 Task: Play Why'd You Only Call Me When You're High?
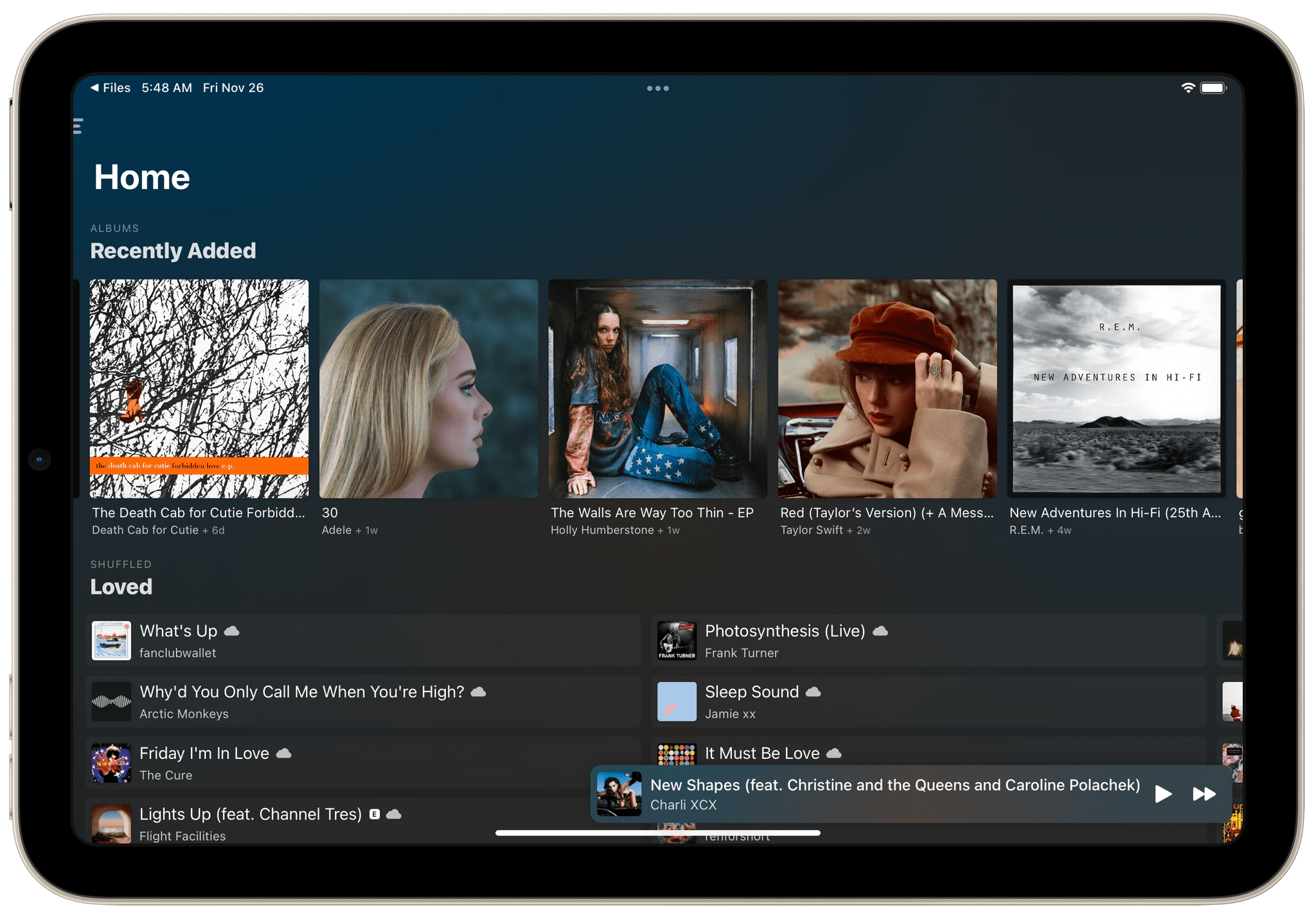click(363, 702)
